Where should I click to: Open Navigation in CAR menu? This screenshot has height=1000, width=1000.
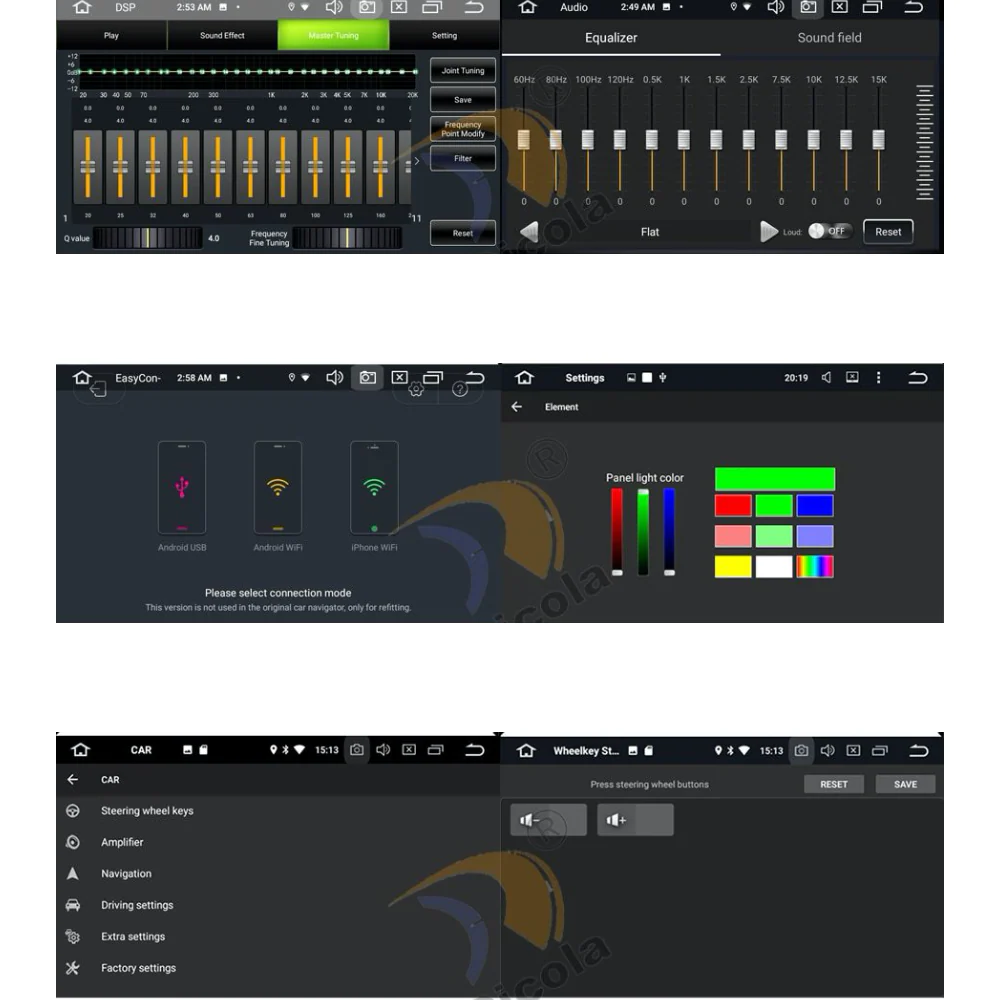(278, 873)
